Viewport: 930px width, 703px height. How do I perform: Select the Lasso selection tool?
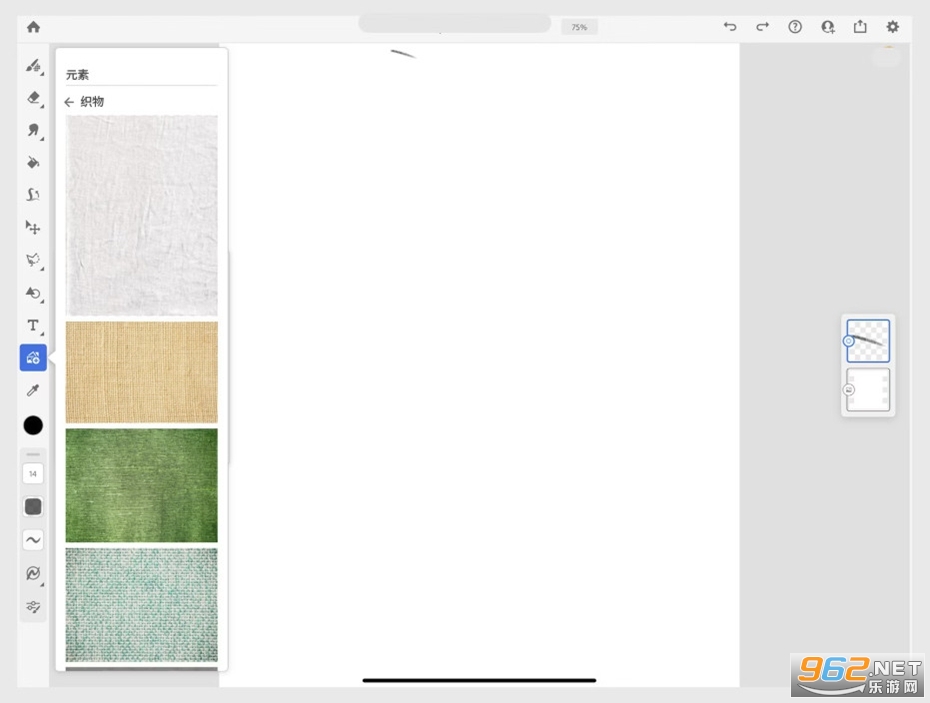pos(33,260)
